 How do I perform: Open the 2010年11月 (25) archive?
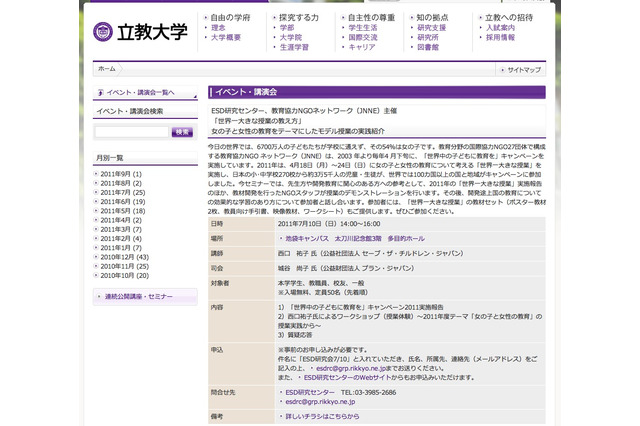click(x=124, y=266)
